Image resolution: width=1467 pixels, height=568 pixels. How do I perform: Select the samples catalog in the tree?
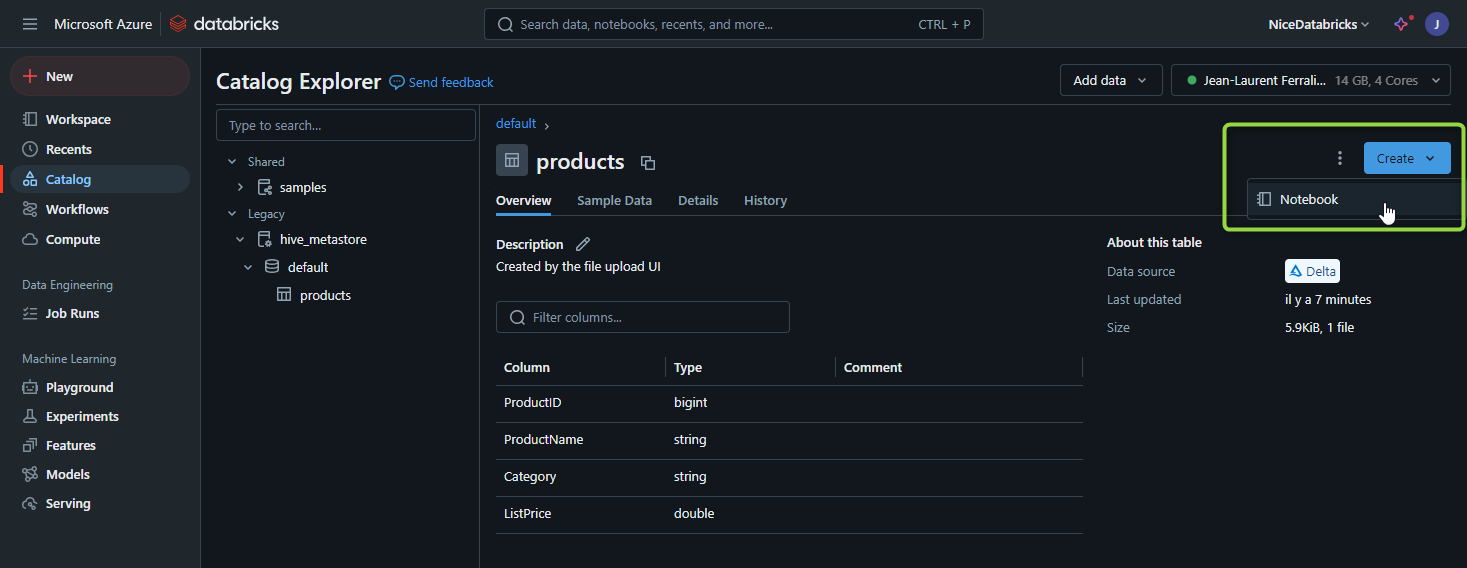pos(303,187)
